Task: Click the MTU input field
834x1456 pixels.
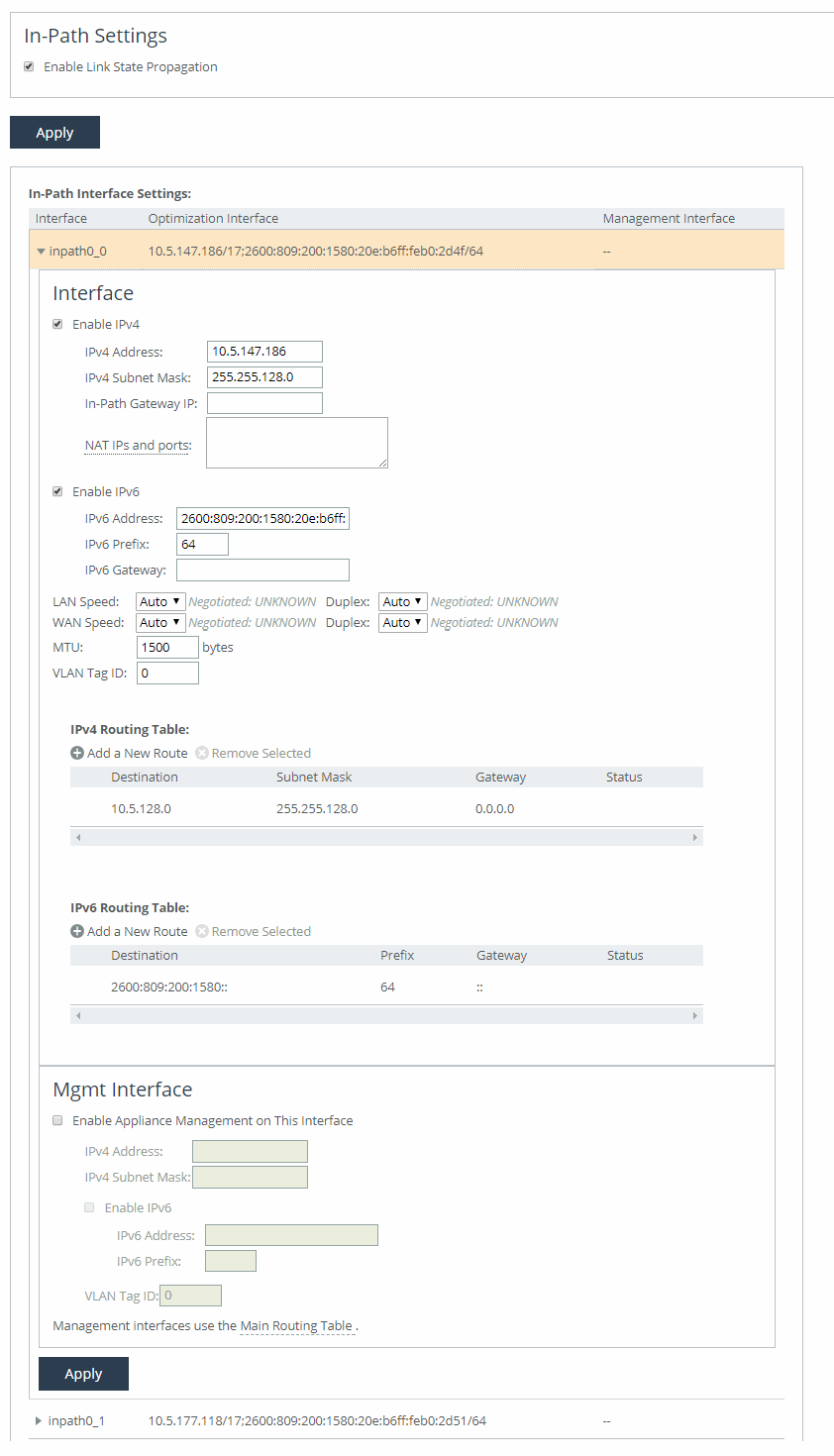Action: tap(167, 647)
